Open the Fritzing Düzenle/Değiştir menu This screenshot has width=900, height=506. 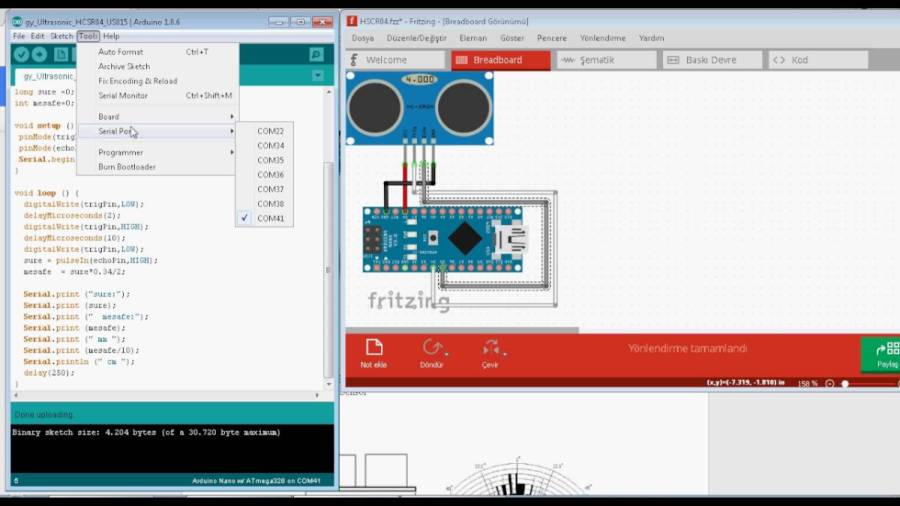417,38
